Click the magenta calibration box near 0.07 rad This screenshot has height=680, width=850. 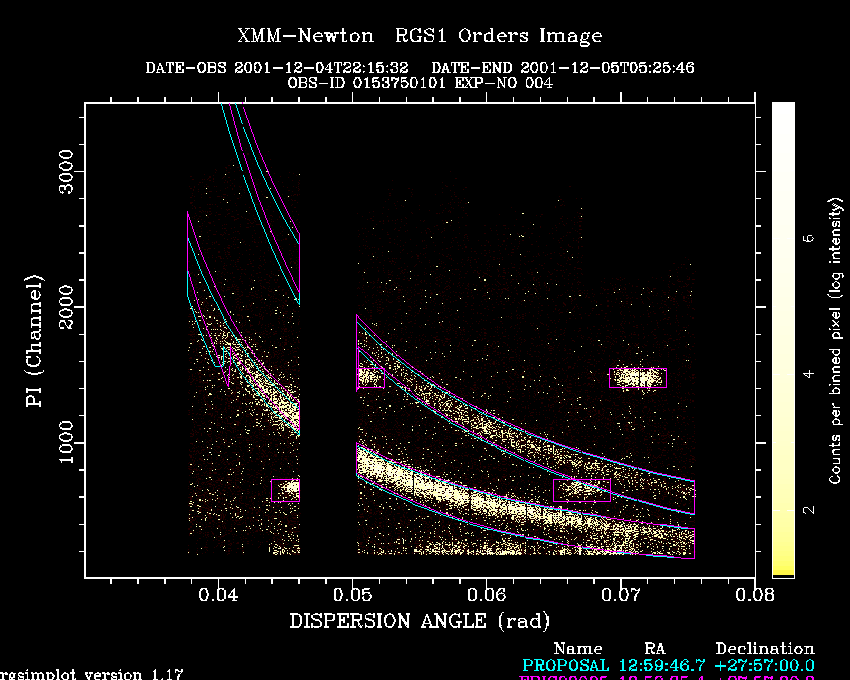pyautogui.click(x=638, y=378)
